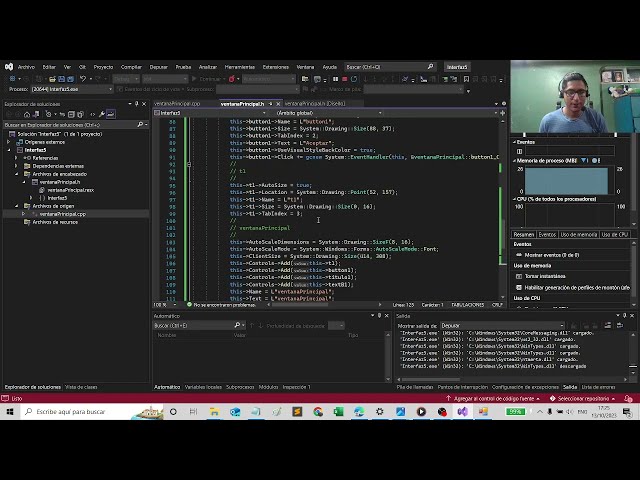
Task: Click the open file folder icon
Action: coord(52,79)
